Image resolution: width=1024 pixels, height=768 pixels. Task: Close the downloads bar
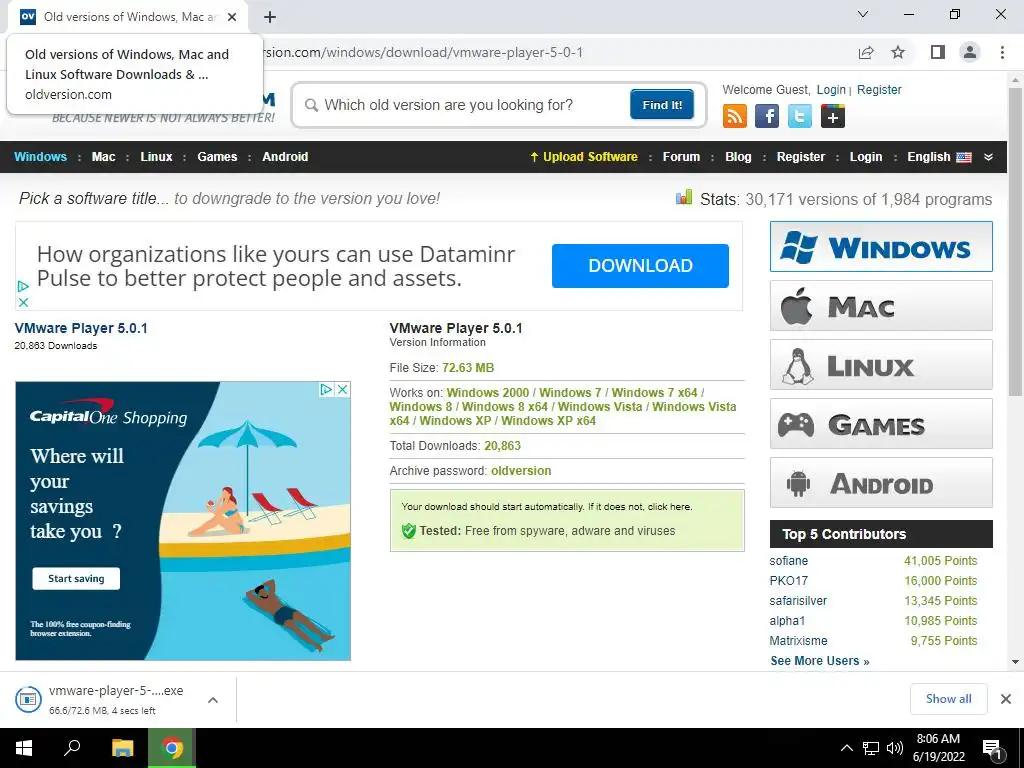1006,699
